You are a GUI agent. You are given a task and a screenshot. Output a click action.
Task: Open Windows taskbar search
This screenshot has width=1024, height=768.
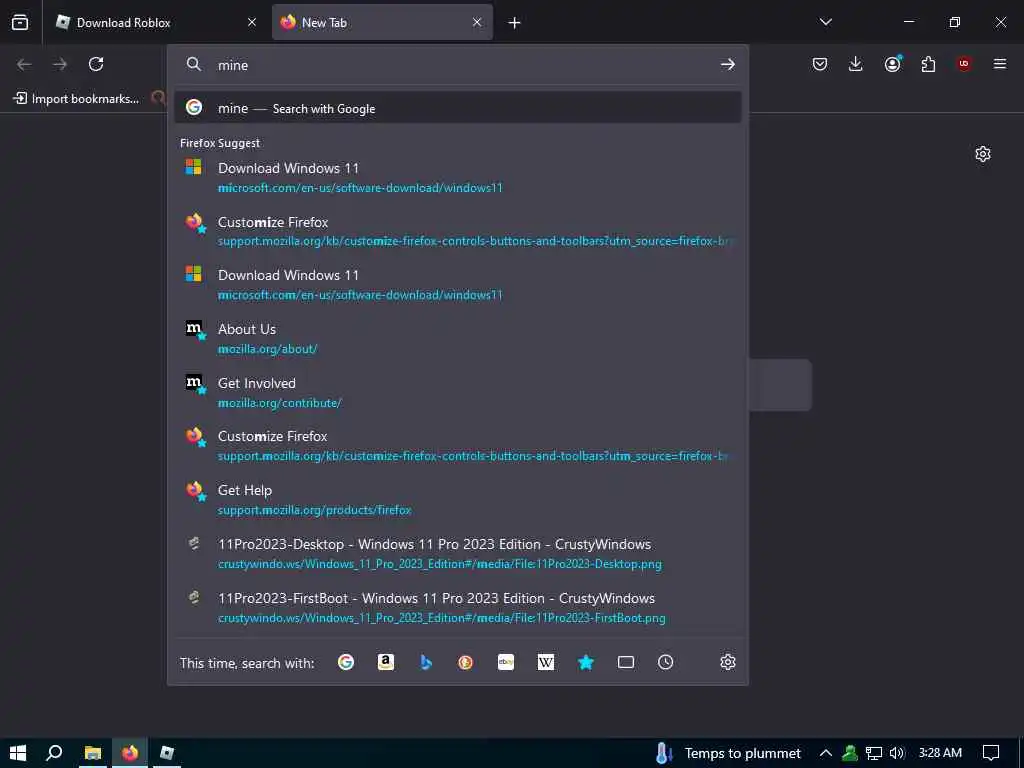click(x=54, y=753)
